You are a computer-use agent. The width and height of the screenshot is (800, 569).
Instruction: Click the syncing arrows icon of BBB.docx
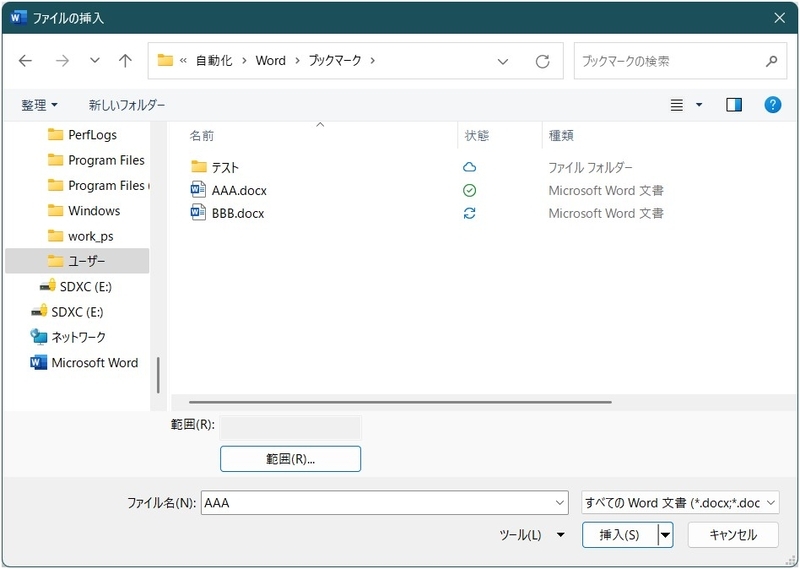[469, 213]
